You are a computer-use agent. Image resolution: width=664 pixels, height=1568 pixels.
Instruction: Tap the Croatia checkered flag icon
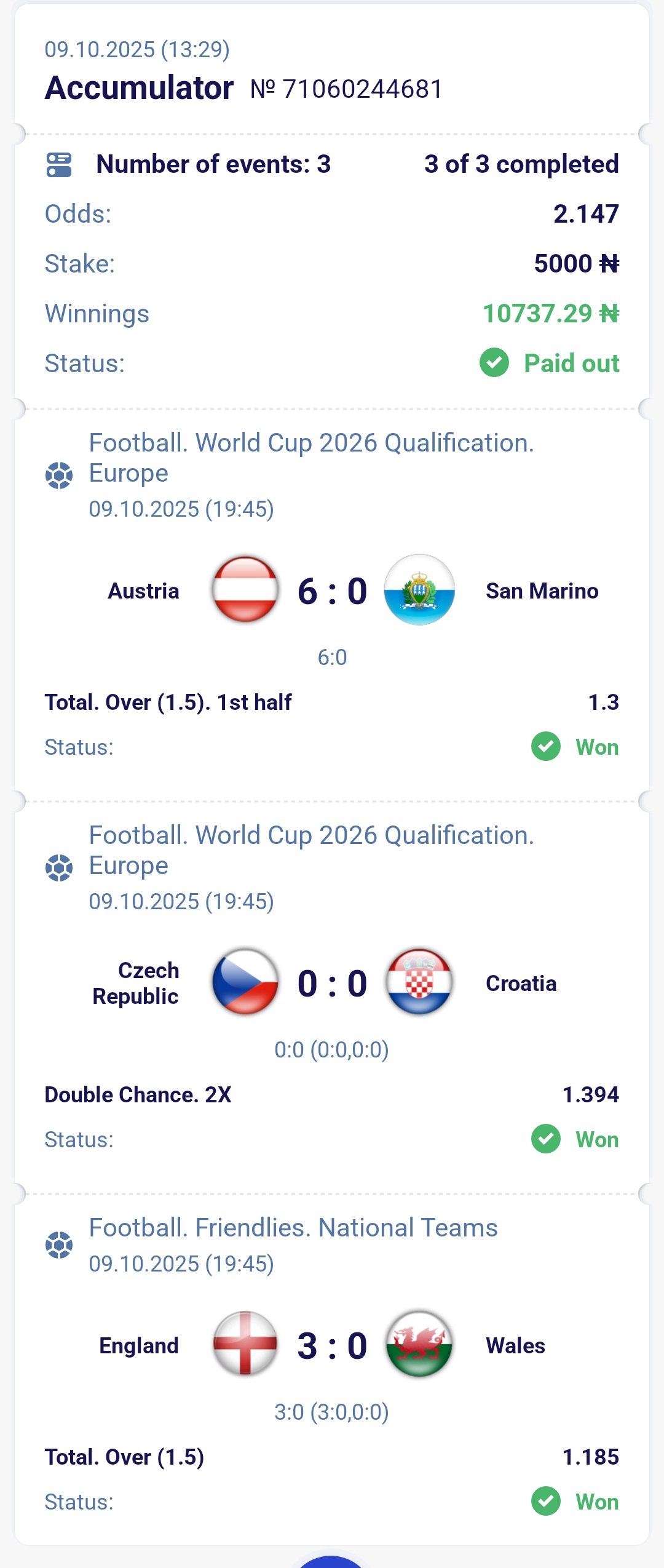tap(419, 982)
